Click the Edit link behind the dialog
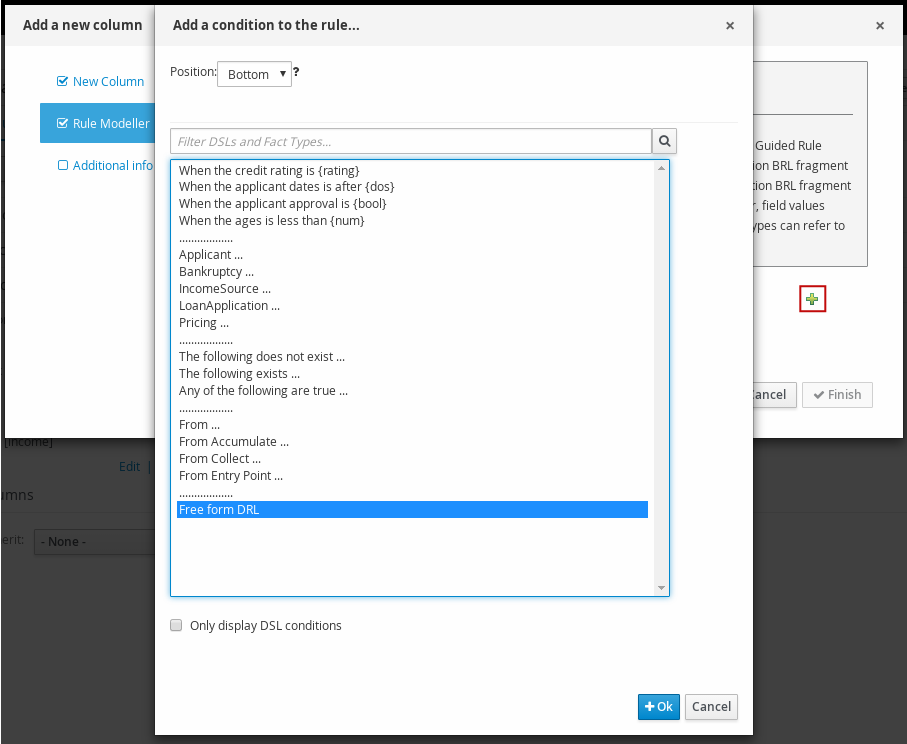Viewport: 907px width, 744px height. pyautogui.click(x=129, y=466)
